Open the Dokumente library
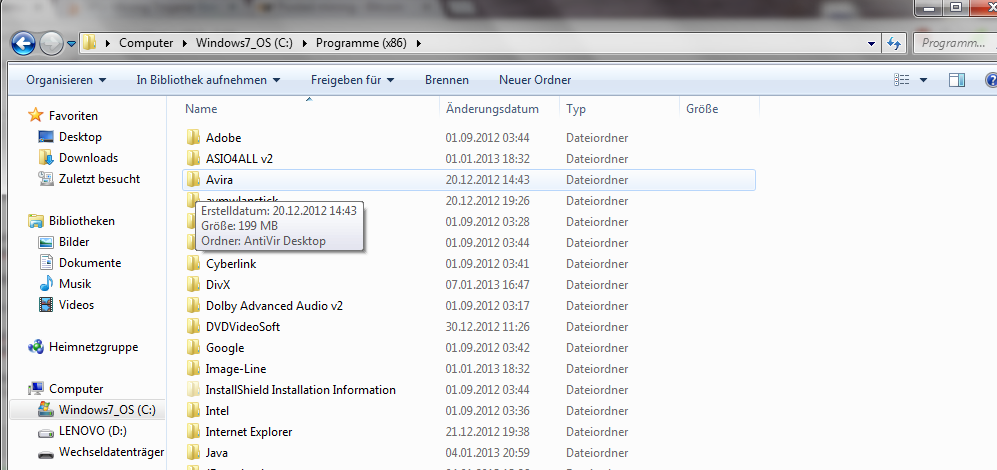 point(90,263)
